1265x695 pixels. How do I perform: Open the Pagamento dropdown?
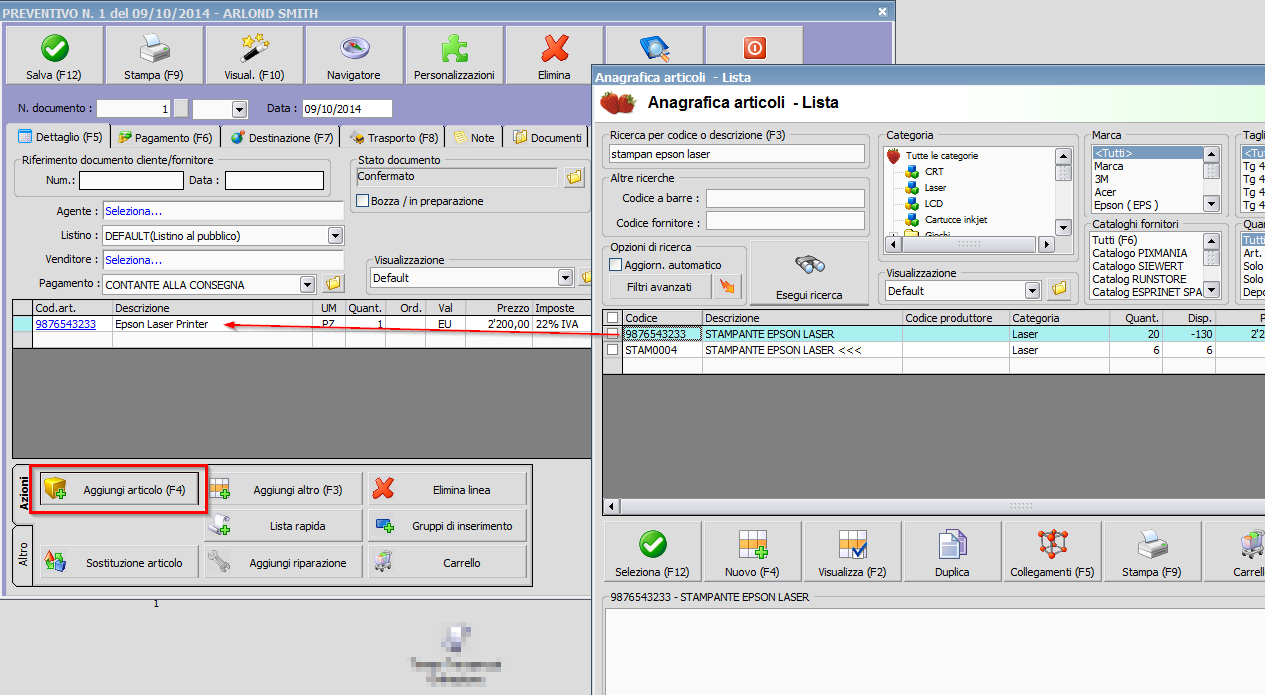click(307, 284)
